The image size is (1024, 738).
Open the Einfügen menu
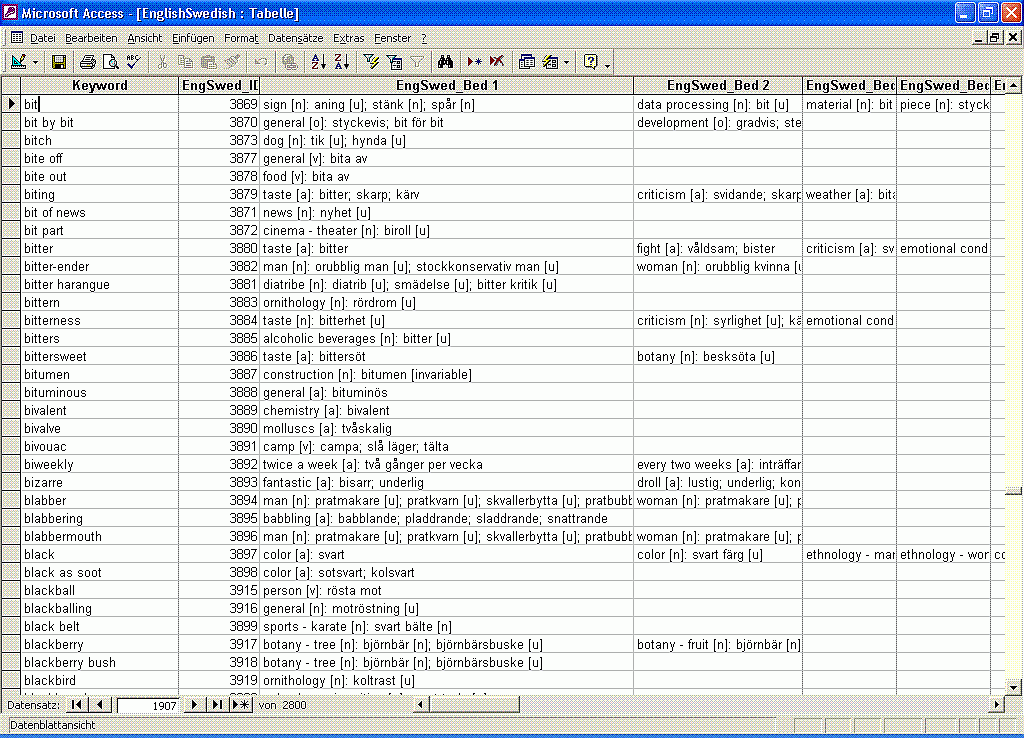pos(193,39)
